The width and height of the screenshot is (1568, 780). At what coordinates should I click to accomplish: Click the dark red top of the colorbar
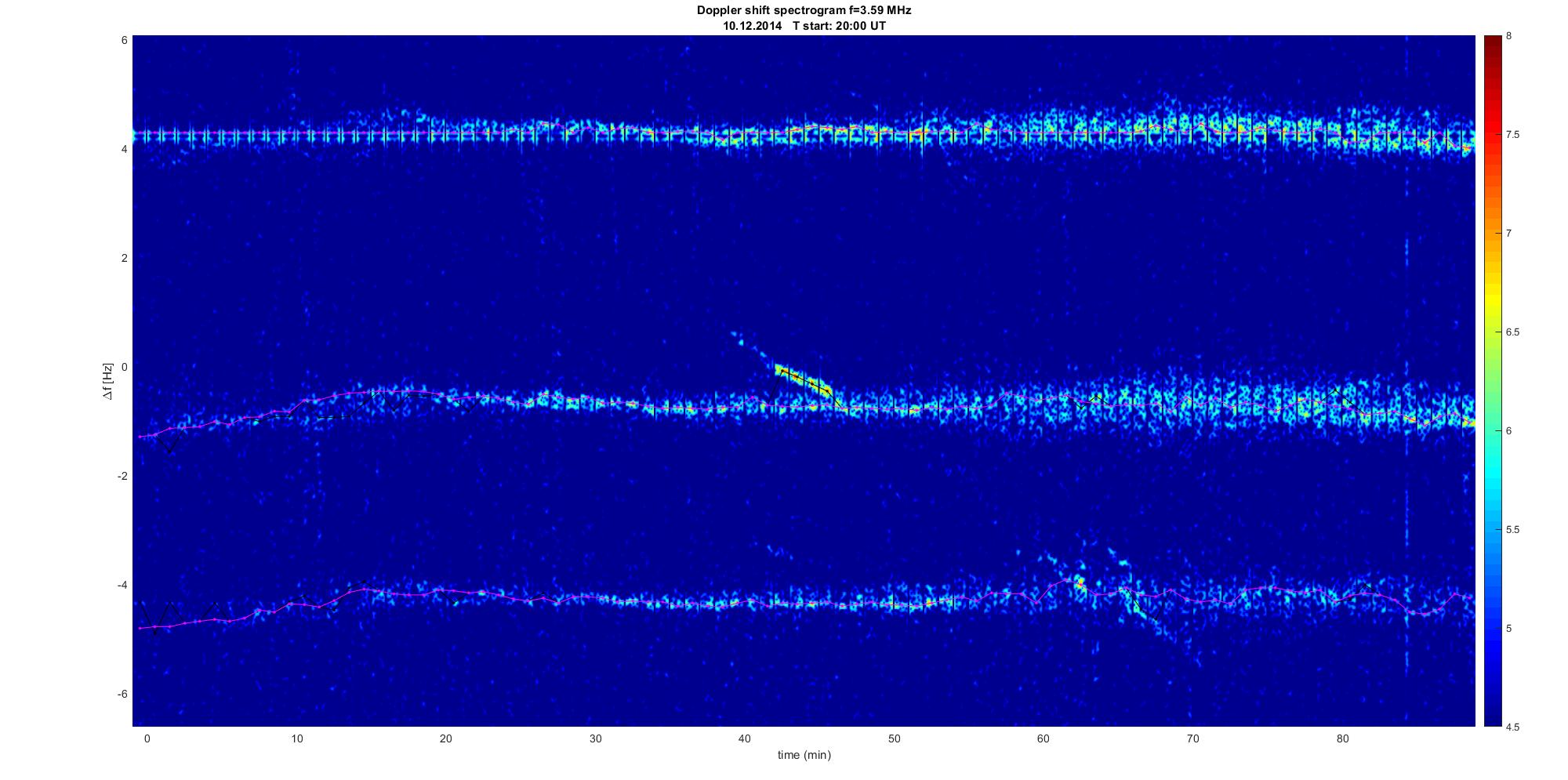pyautogui.click(x=1492, y=43)
